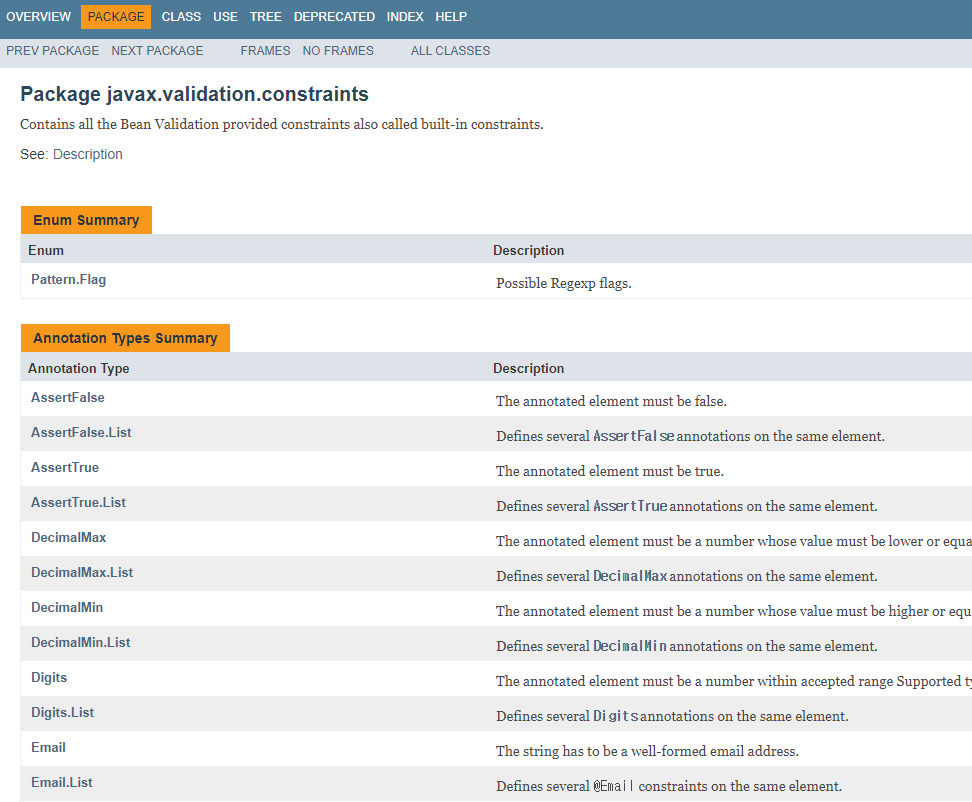Click 'The annotated element must be false.' text
Image resolution: width=972 pixels, height=802 pixels.
(x=611, y=402)
